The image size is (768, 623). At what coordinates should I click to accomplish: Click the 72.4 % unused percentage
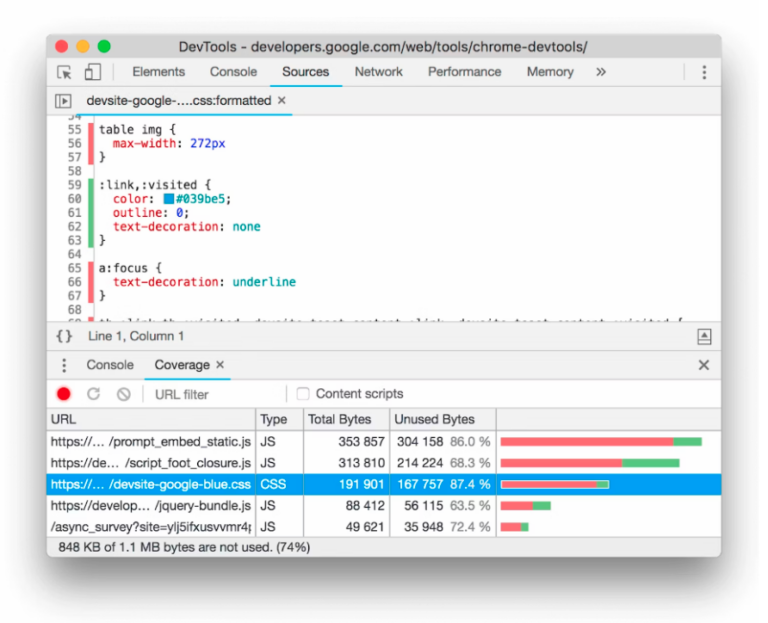coord(470,527)
